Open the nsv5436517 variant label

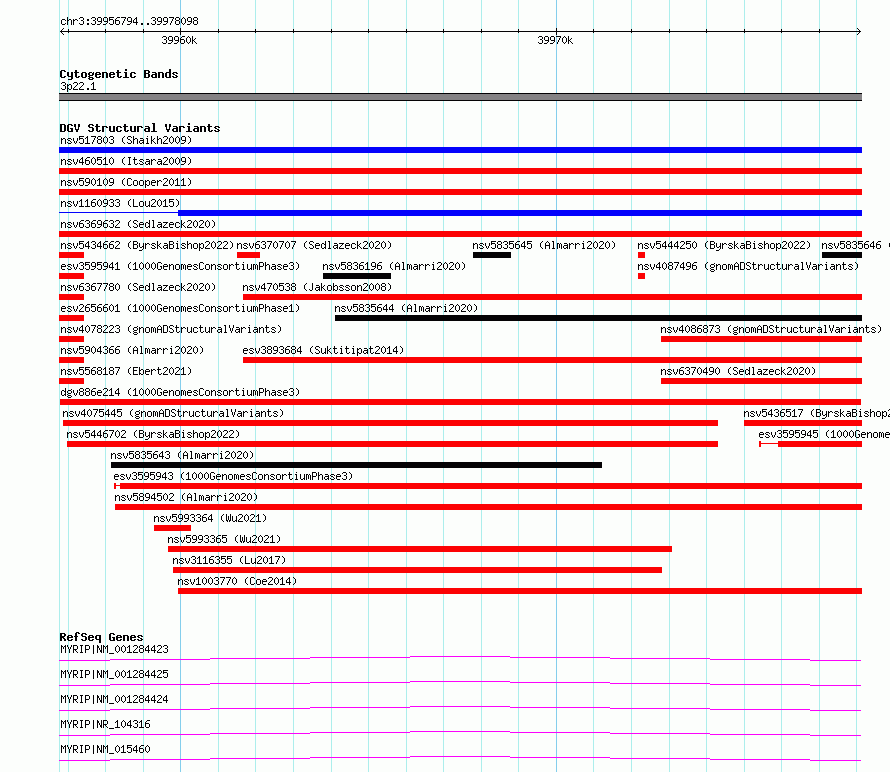816,413
